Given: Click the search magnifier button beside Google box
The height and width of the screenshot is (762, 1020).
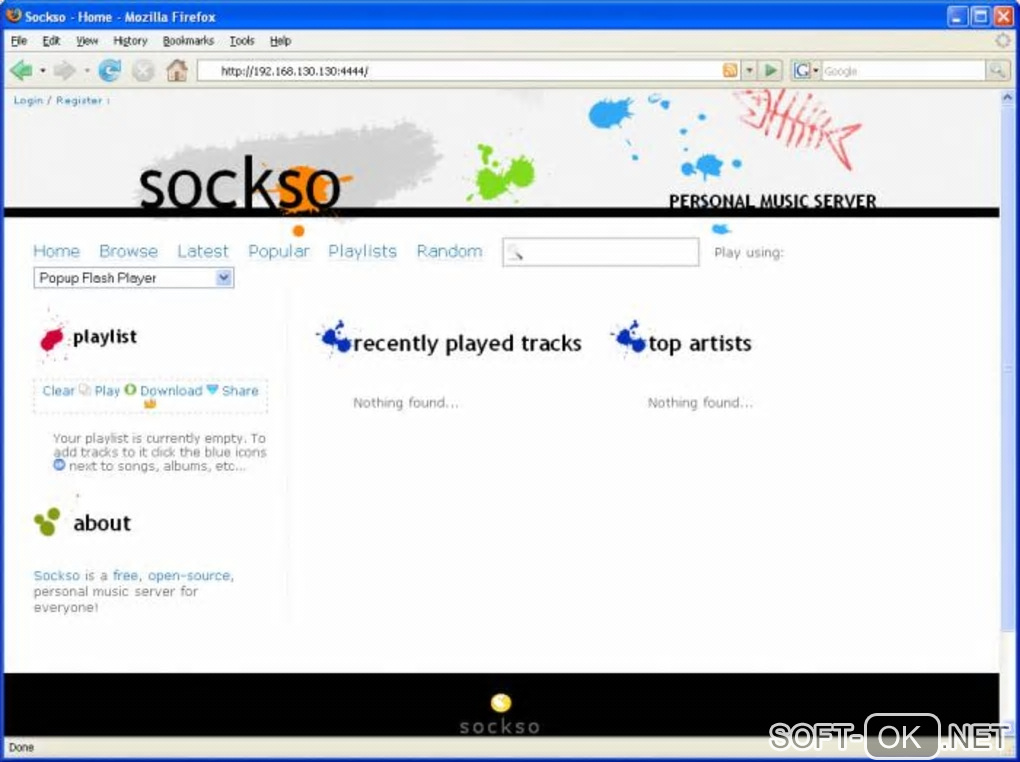Looking at the screenshot, I should (996, 70).
